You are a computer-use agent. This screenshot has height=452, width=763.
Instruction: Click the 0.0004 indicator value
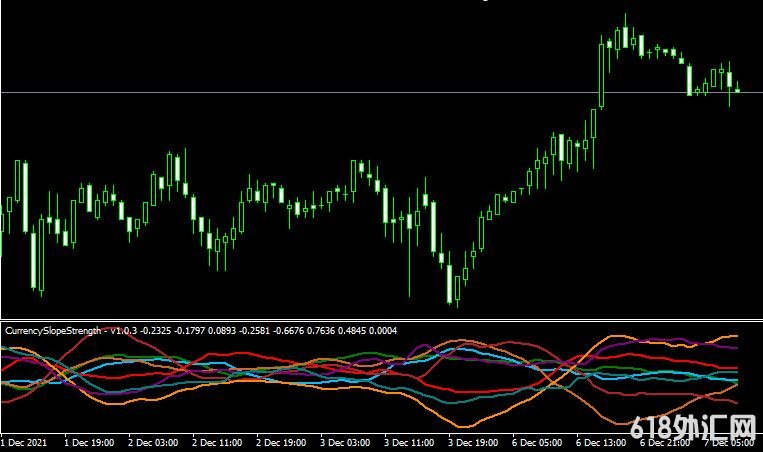383,331
